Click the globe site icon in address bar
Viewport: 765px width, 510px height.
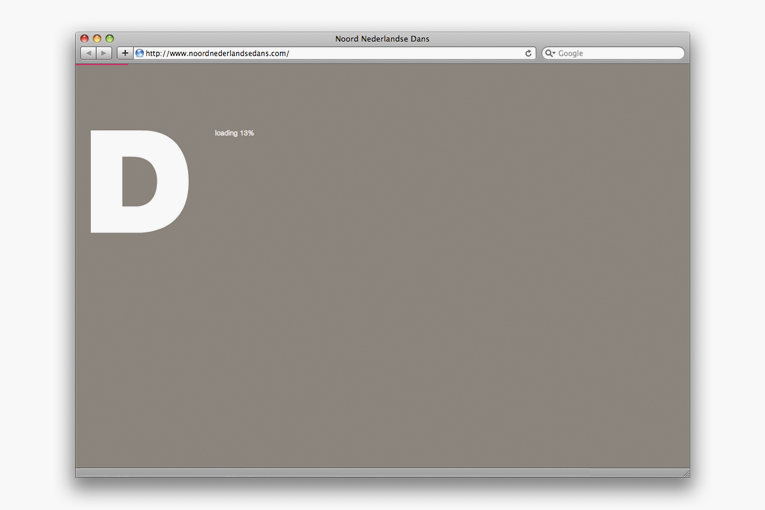[x=140, y=53]
